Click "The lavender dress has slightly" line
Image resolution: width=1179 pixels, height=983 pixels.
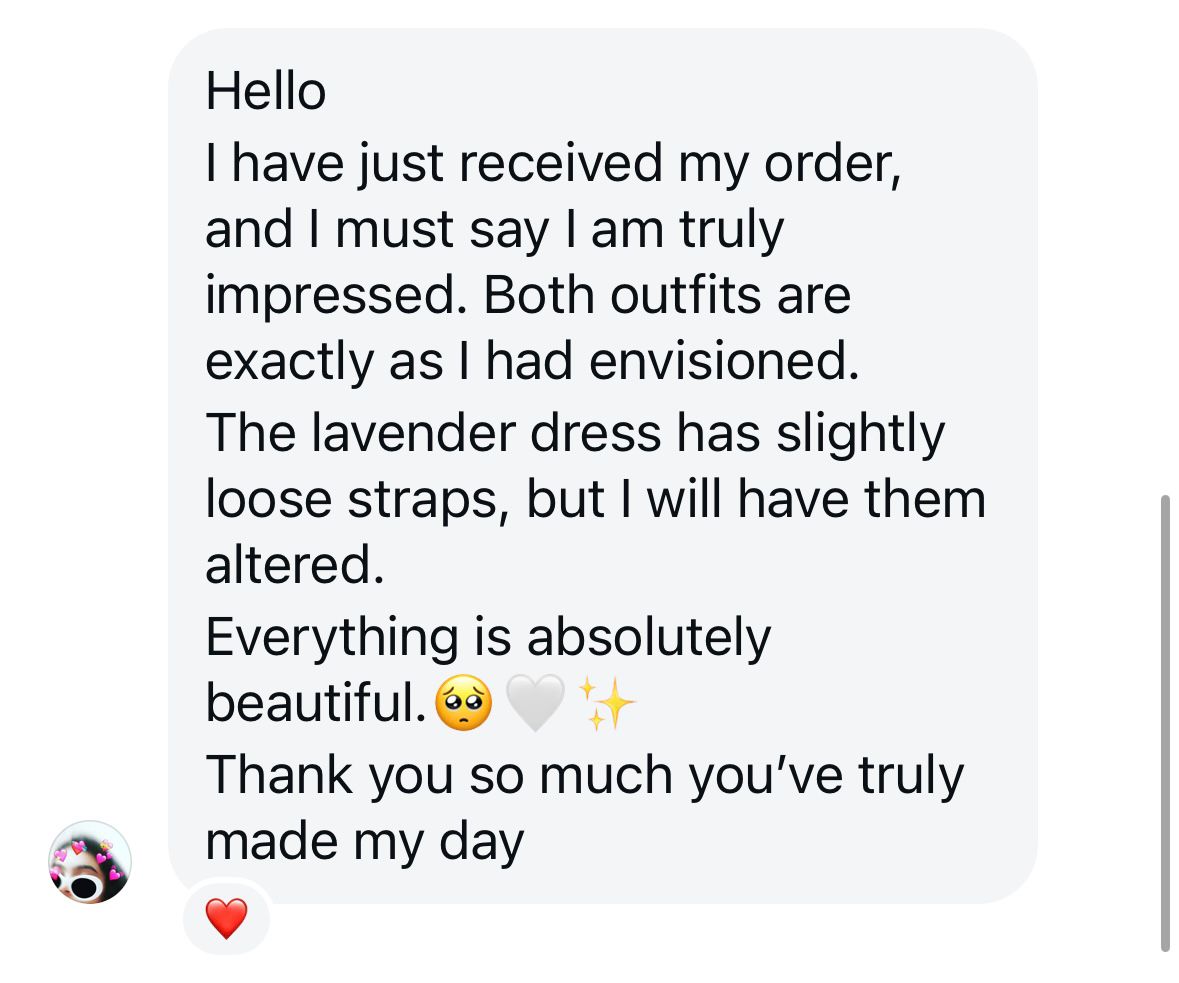tap(575, 433)
